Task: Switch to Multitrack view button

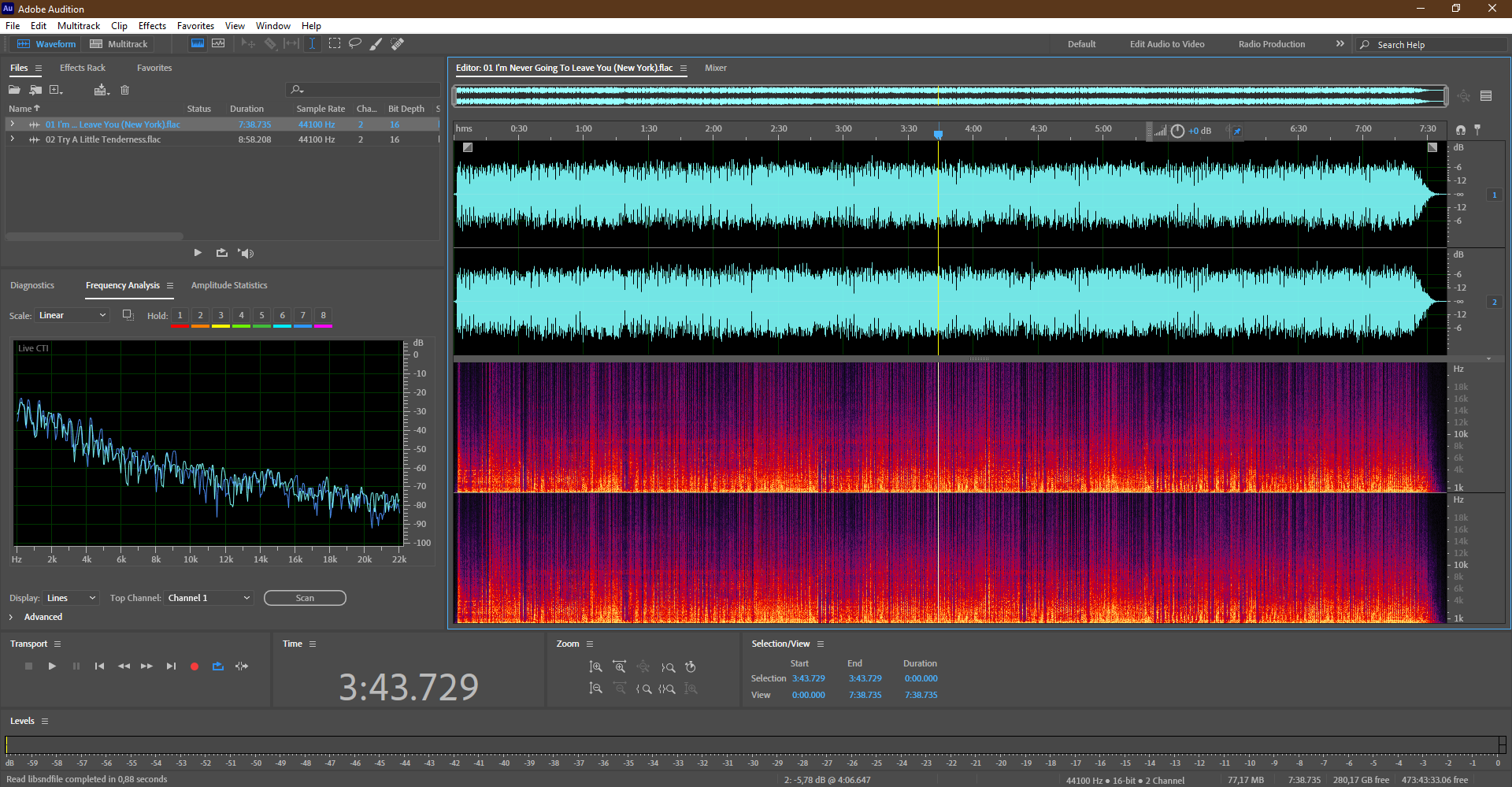Action: point(119,44)
